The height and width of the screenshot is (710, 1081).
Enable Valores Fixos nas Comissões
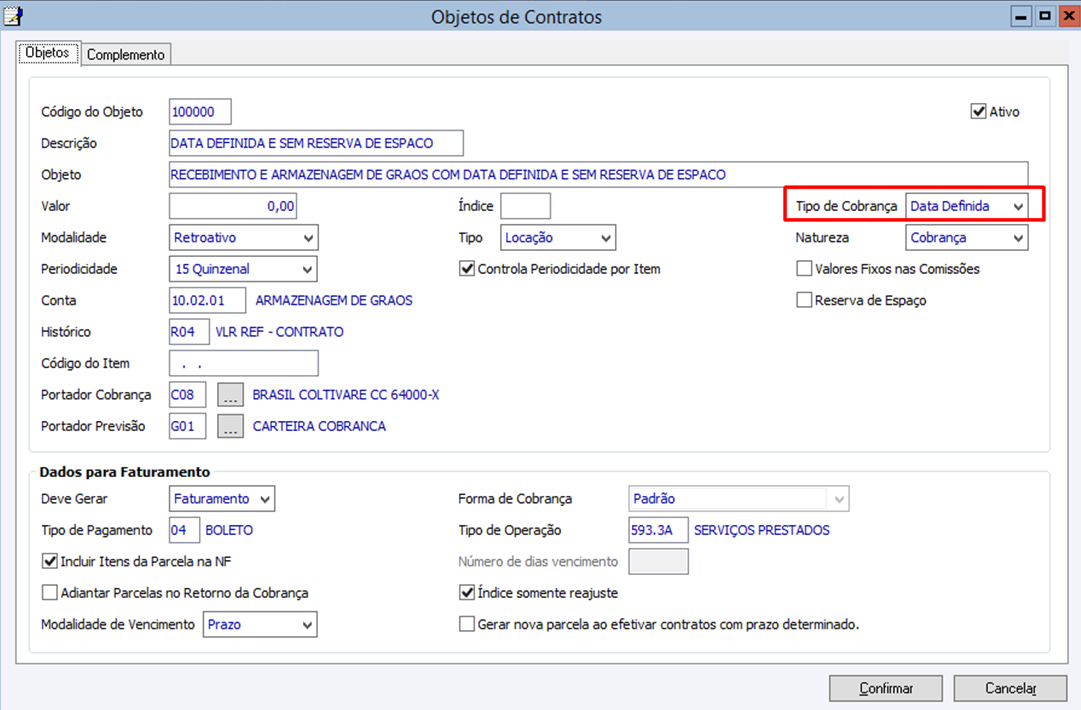[804, 269]
